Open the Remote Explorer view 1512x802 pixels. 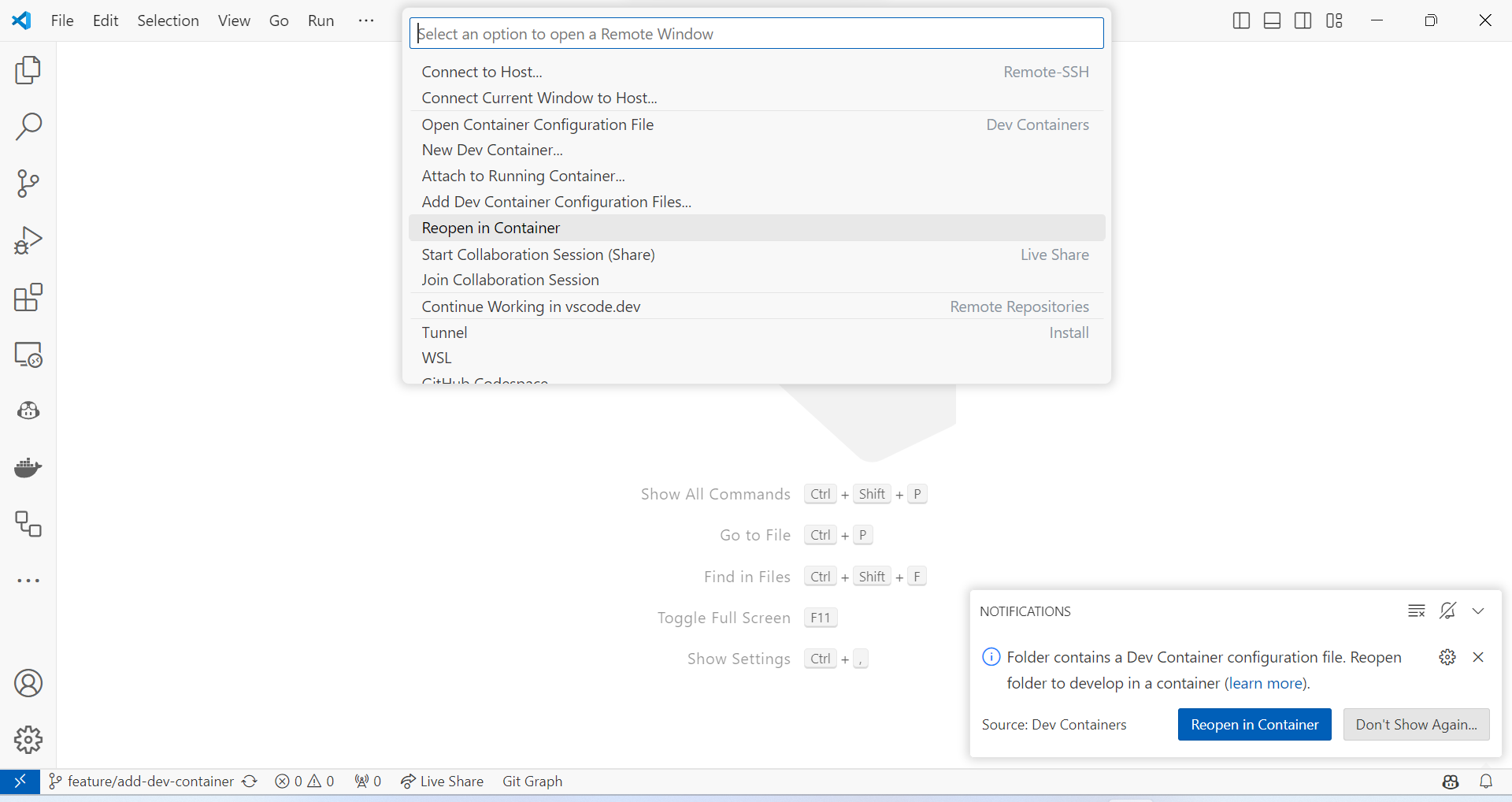click(28, 355)
